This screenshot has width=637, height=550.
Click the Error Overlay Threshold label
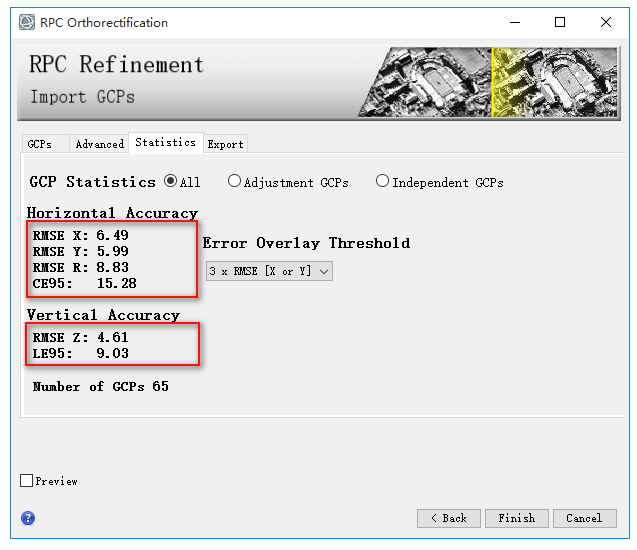click(x=306, y=243)
